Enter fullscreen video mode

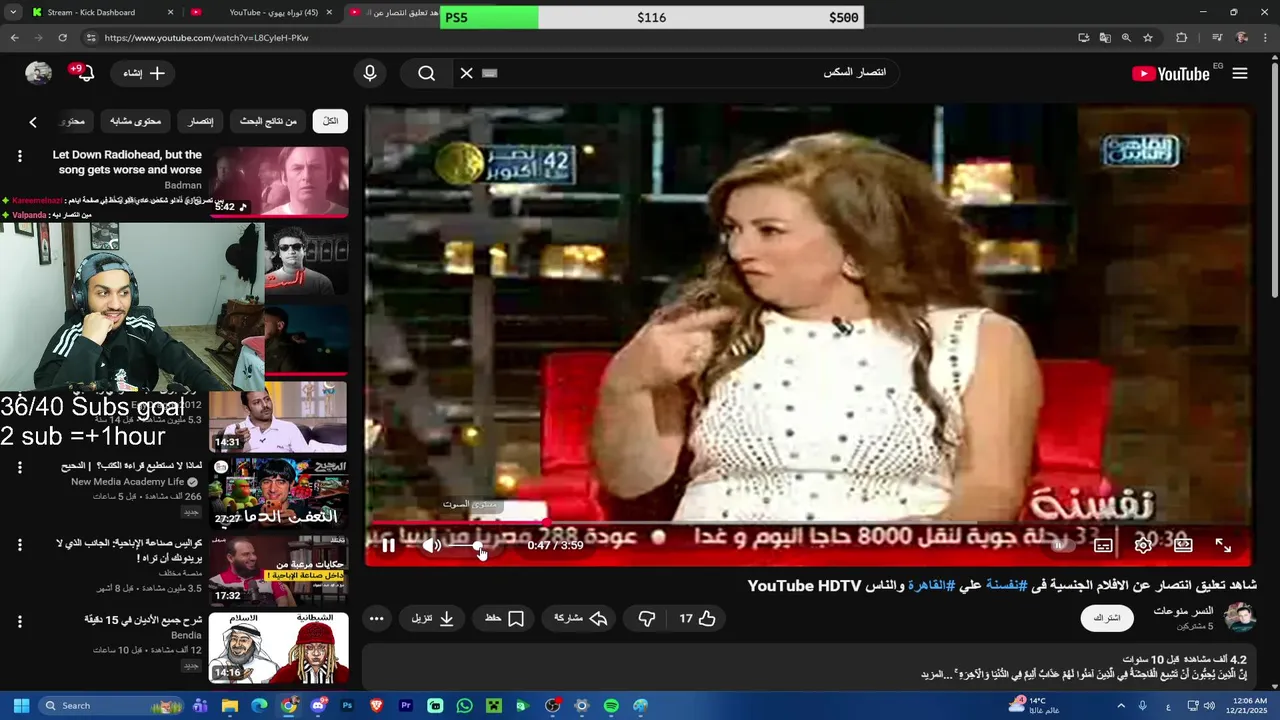1223,545
